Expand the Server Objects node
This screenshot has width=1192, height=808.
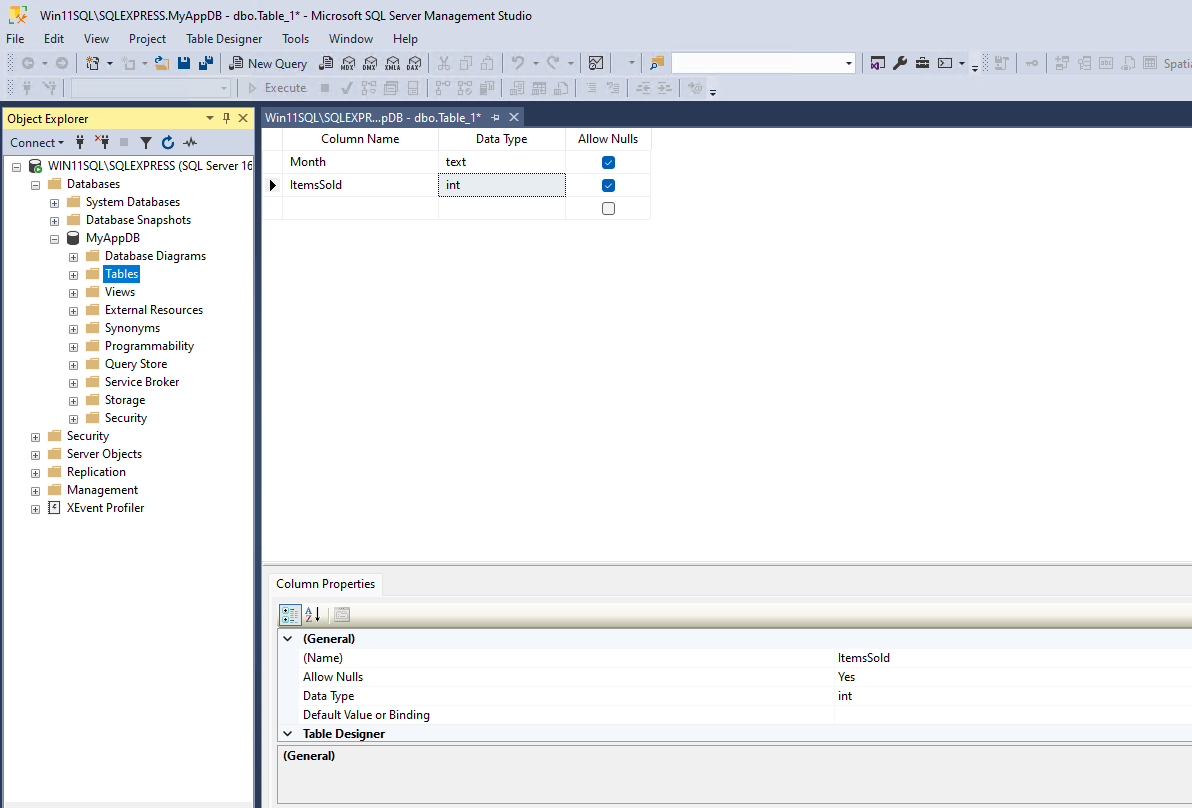pyautogui.click(x=36, y=455)
